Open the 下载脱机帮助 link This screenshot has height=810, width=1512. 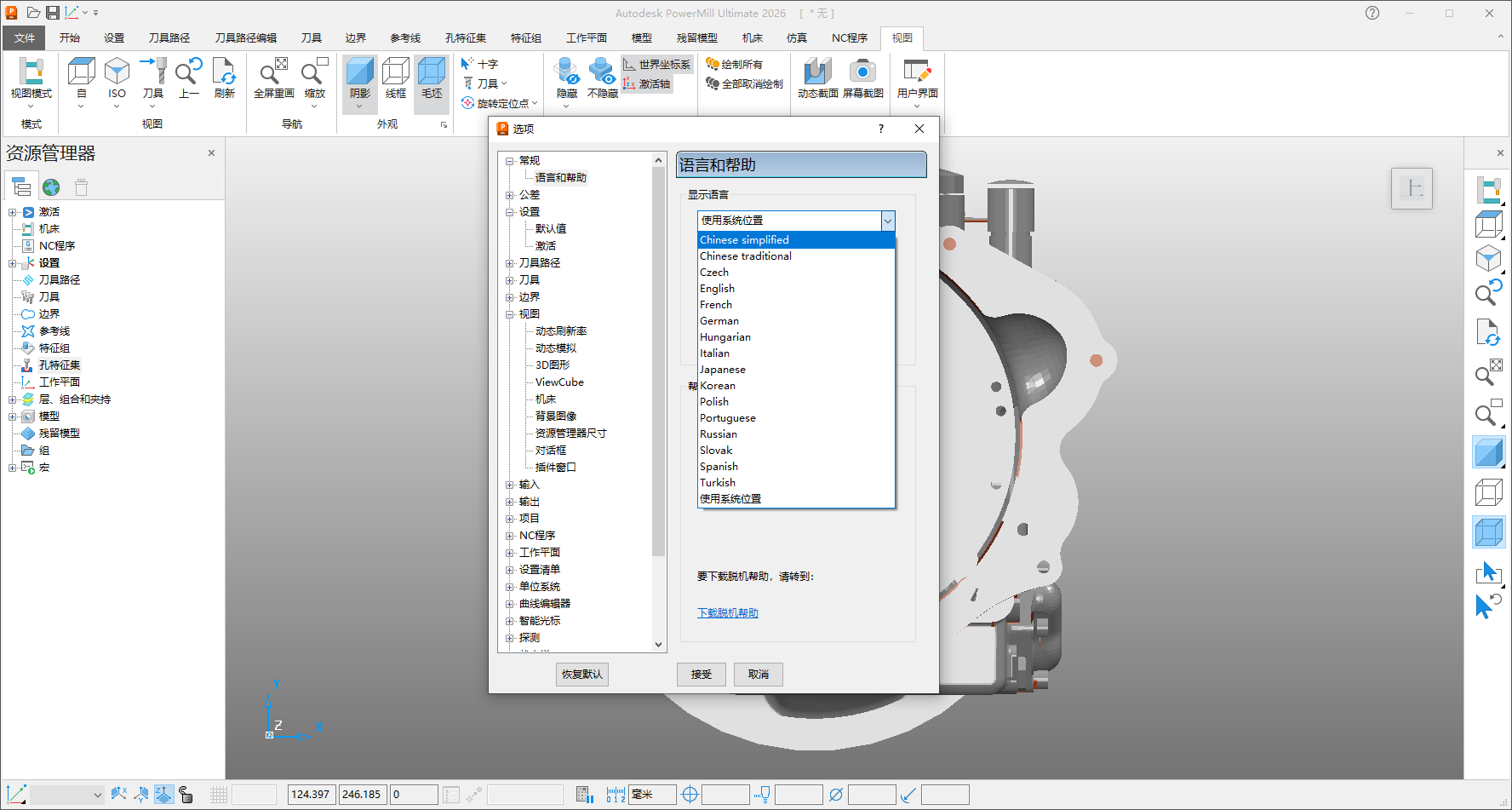click(x=728, y=612)
